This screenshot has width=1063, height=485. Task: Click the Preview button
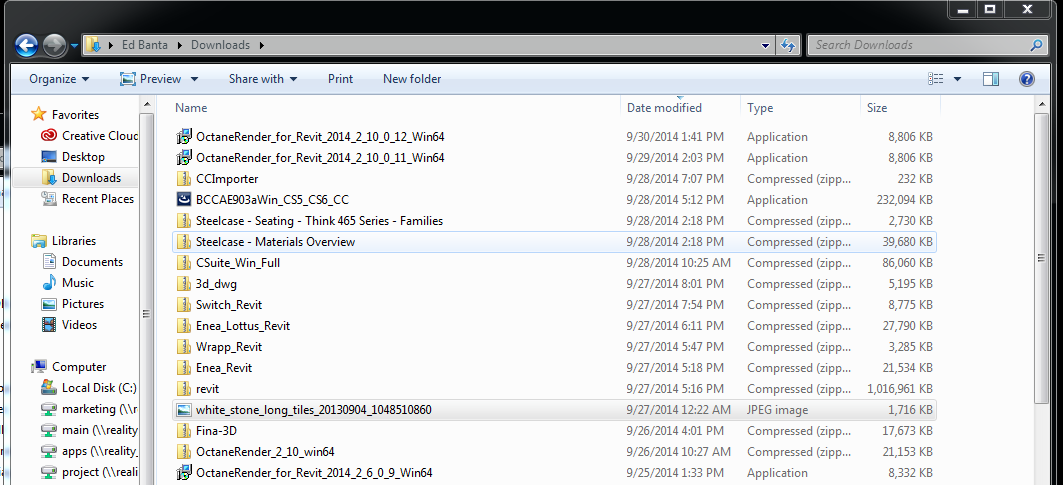pyautogui.click(x=151, y=79)
